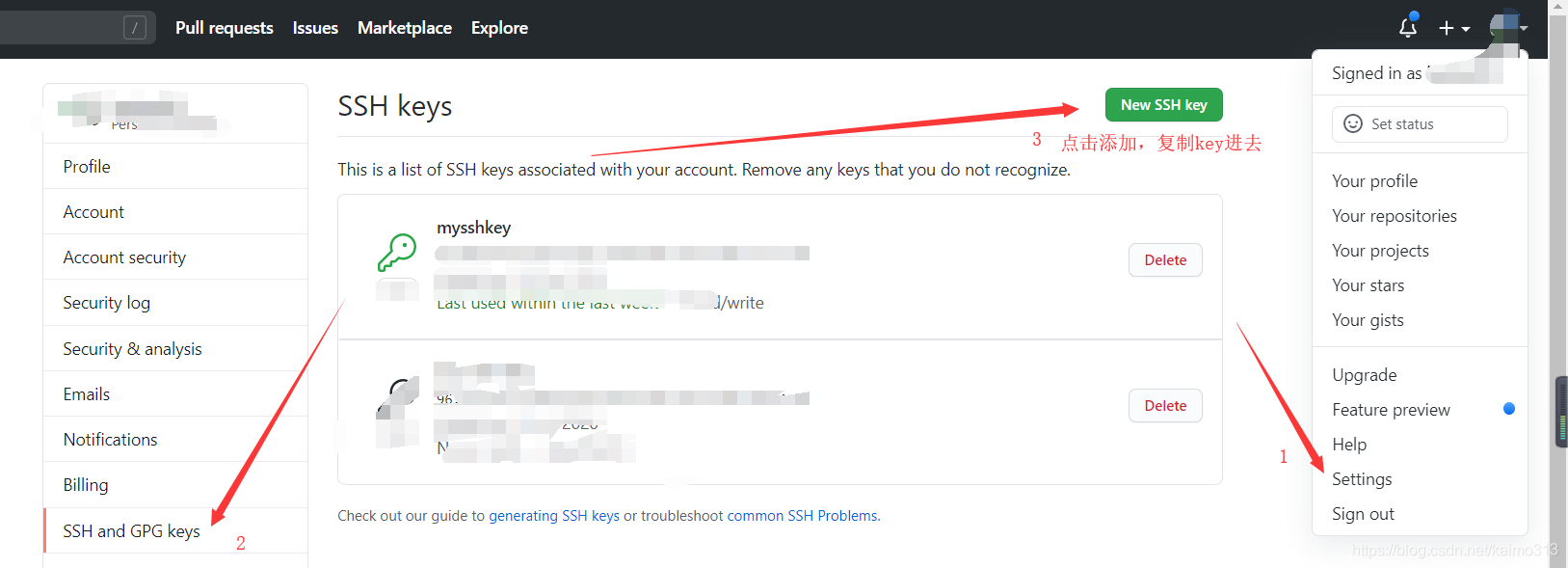Viewport: 1568px width, 568px height.
Task: Delete the mysshkey SSH key
Action: coord(1165,260)
